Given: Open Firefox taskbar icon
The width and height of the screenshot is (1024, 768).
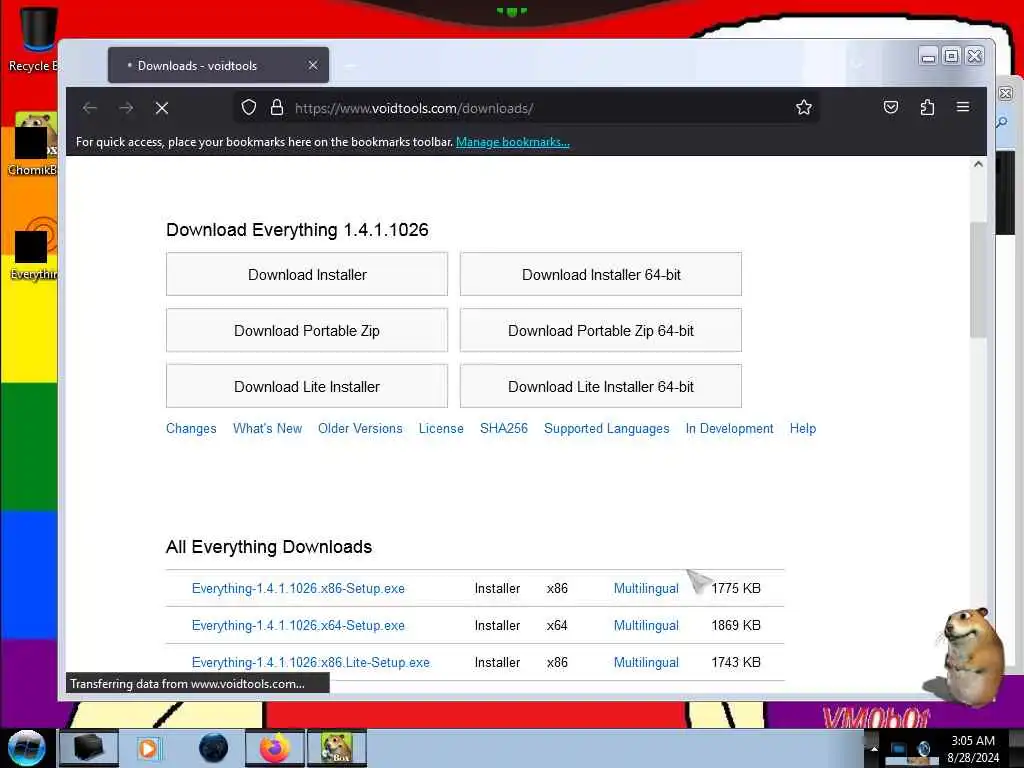Looking at the screenshot, I should pyautogui.click(x=275, y=748).
